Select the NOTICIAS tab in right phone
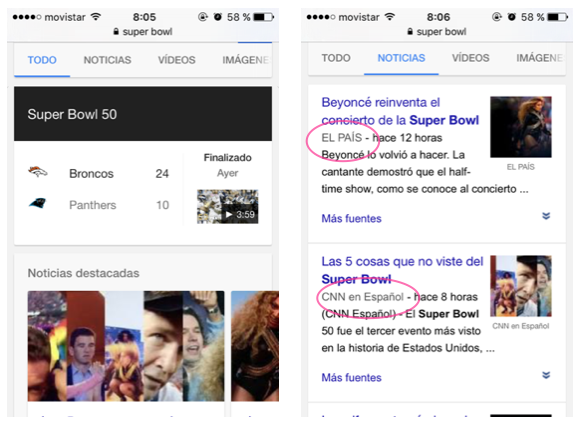Screen dimensions: 581x433 point(401,58)
